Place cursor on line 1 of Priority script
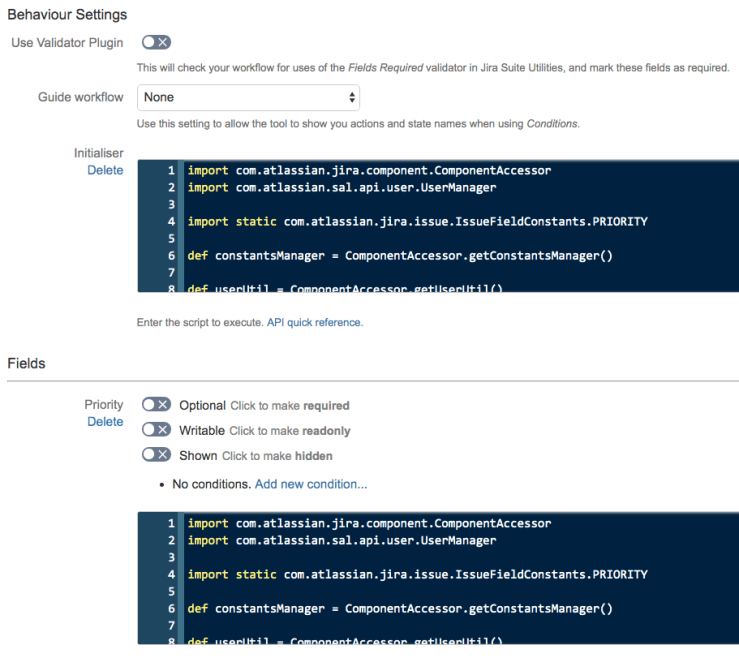This screenshot has height=658, width=739. pos(369,523)
